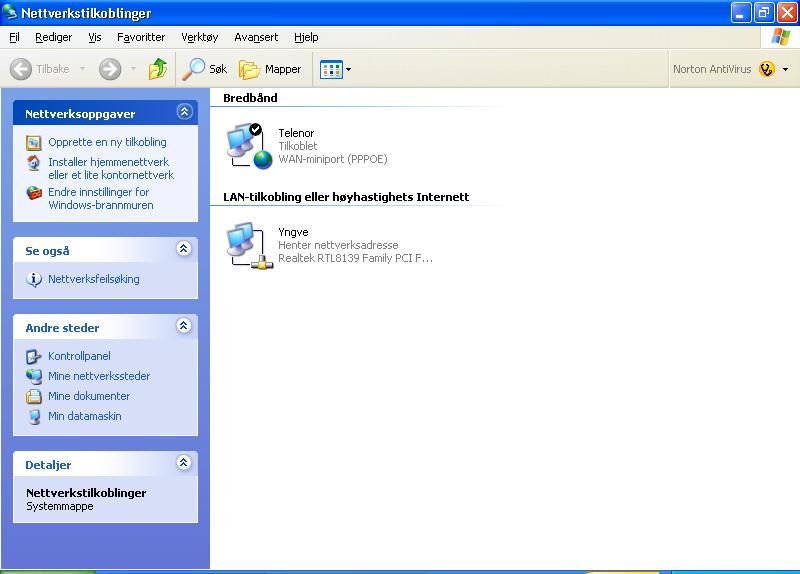Click the Tilbake back arrow icon
800x574 pixels.
click(21, 69)
